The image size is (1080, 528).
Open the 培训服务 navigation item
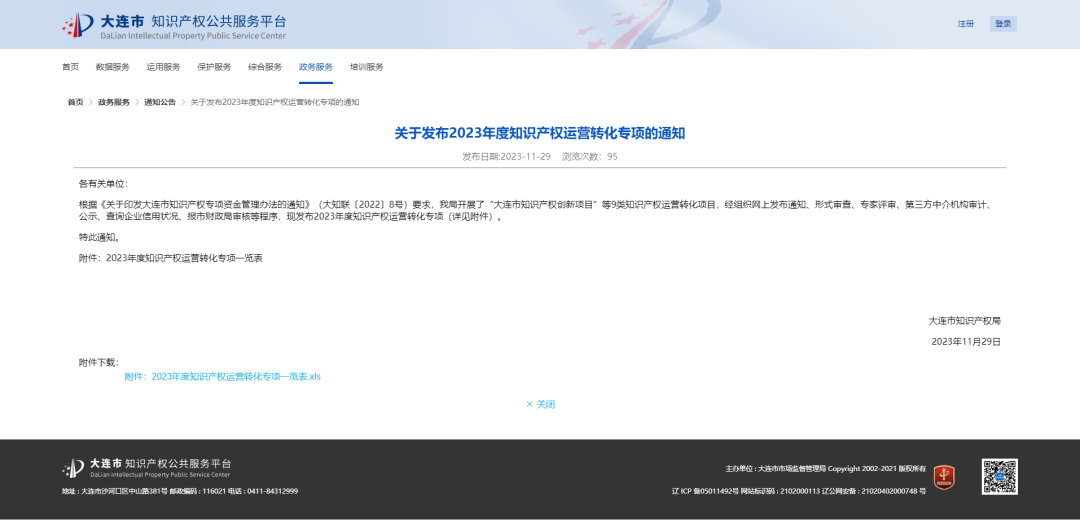point(367,67)
